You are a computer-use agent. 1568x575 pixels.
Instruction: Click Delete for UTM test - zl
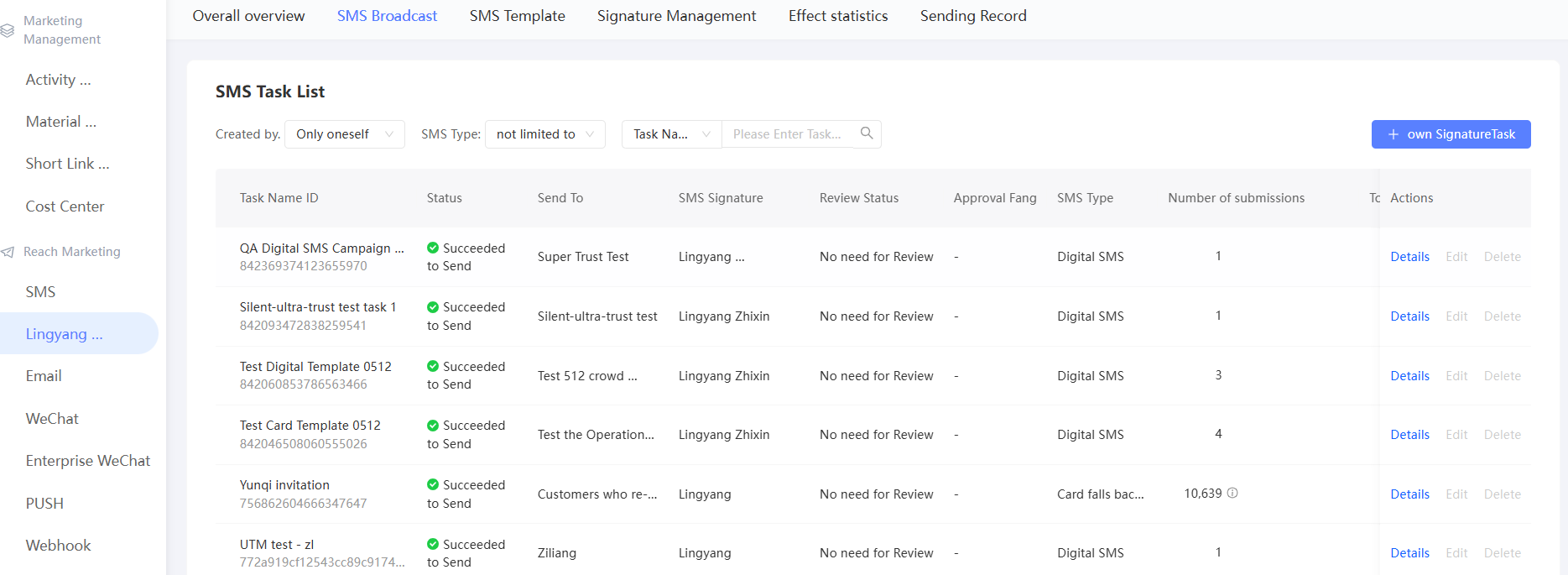coord(1502,553)
